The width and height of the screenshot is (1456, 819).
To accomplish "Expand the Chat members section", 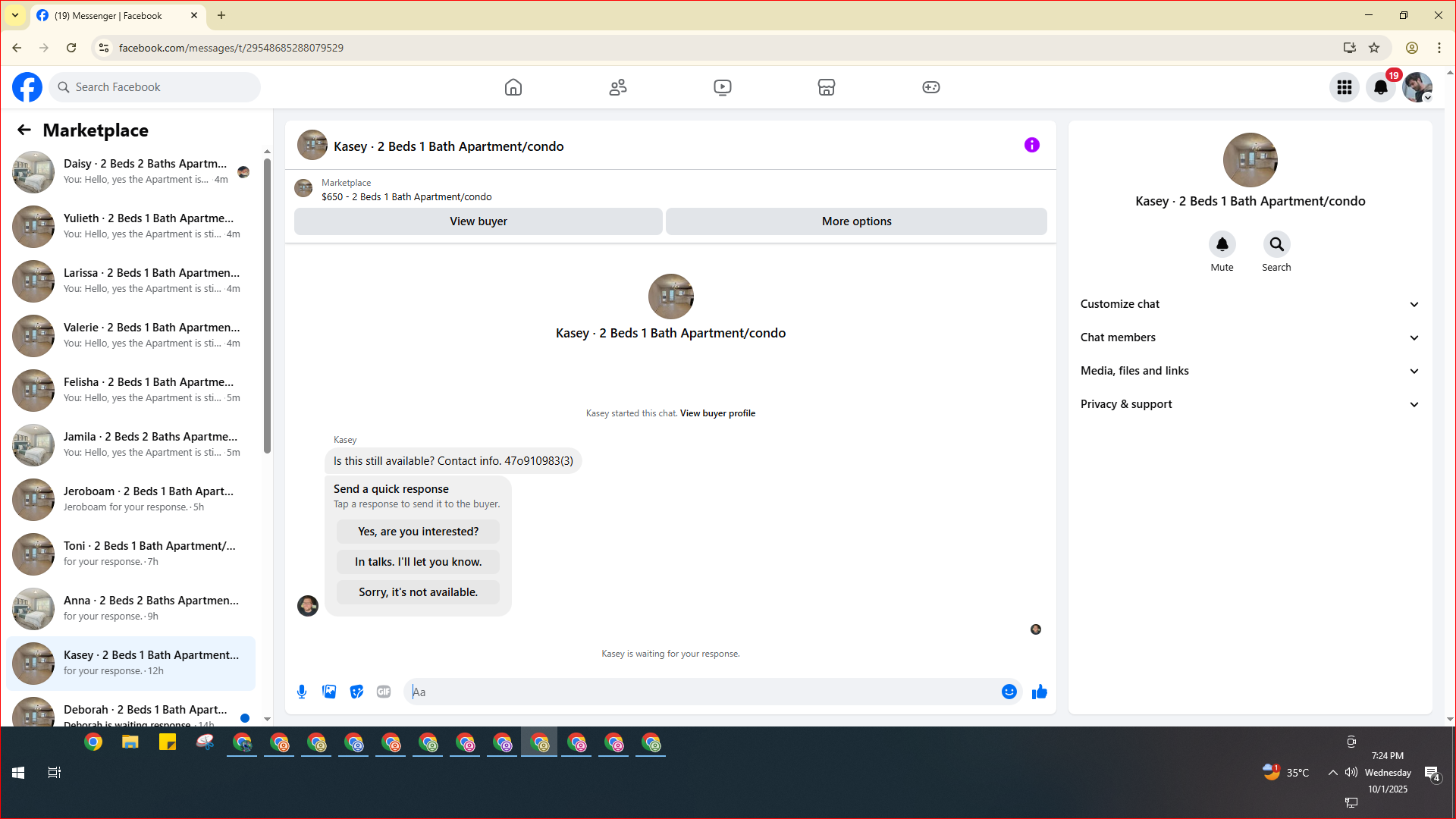I will [x=1250, y=337].
